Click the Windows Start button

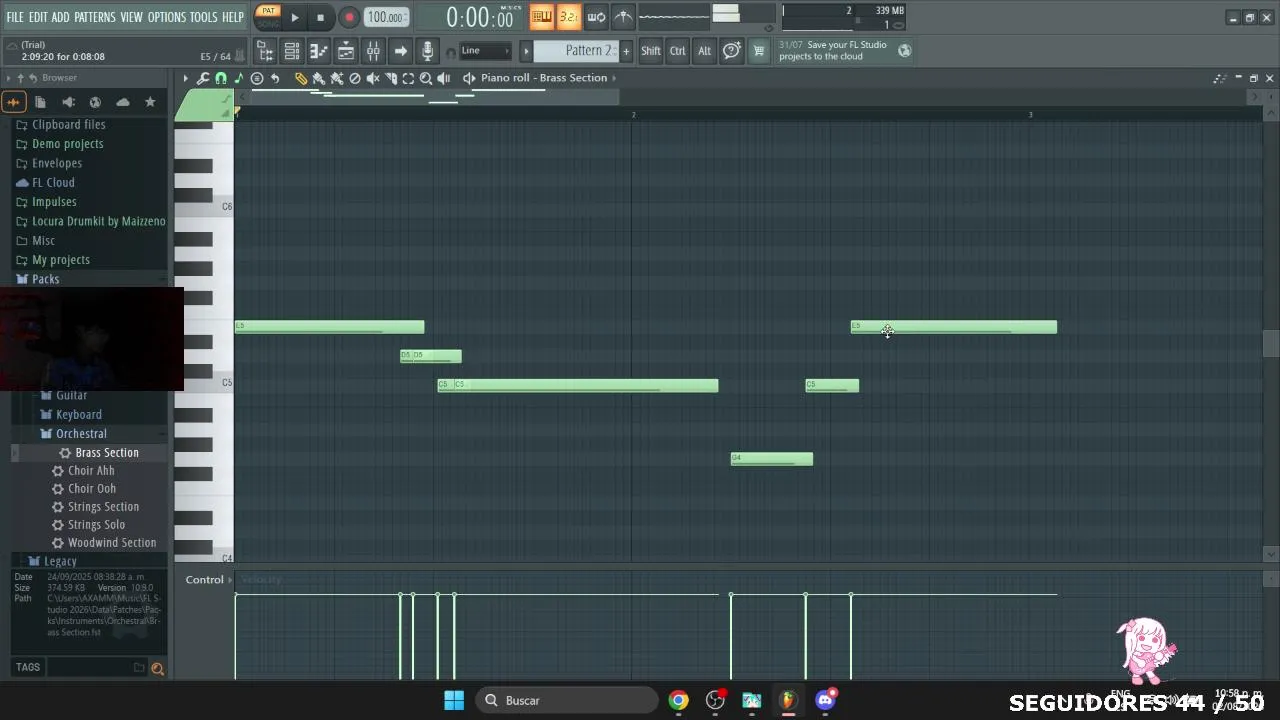[454, 700]
